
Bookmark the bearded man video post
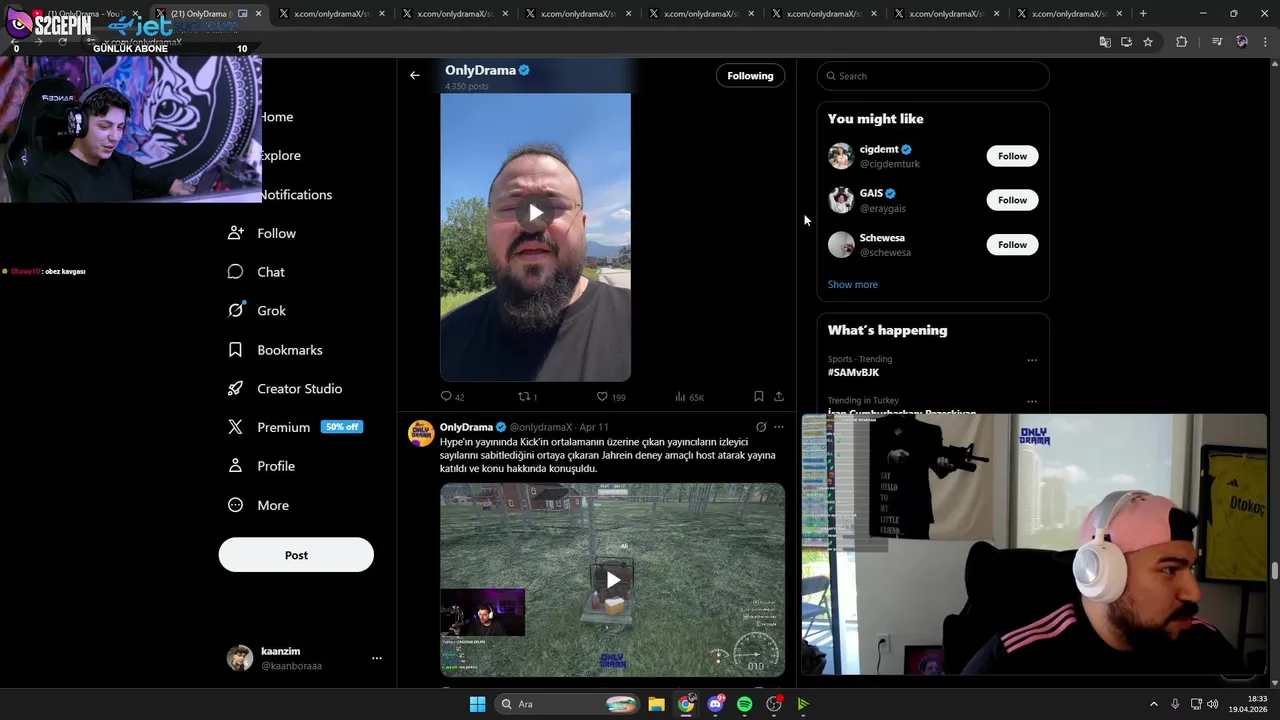pos(759,397)
